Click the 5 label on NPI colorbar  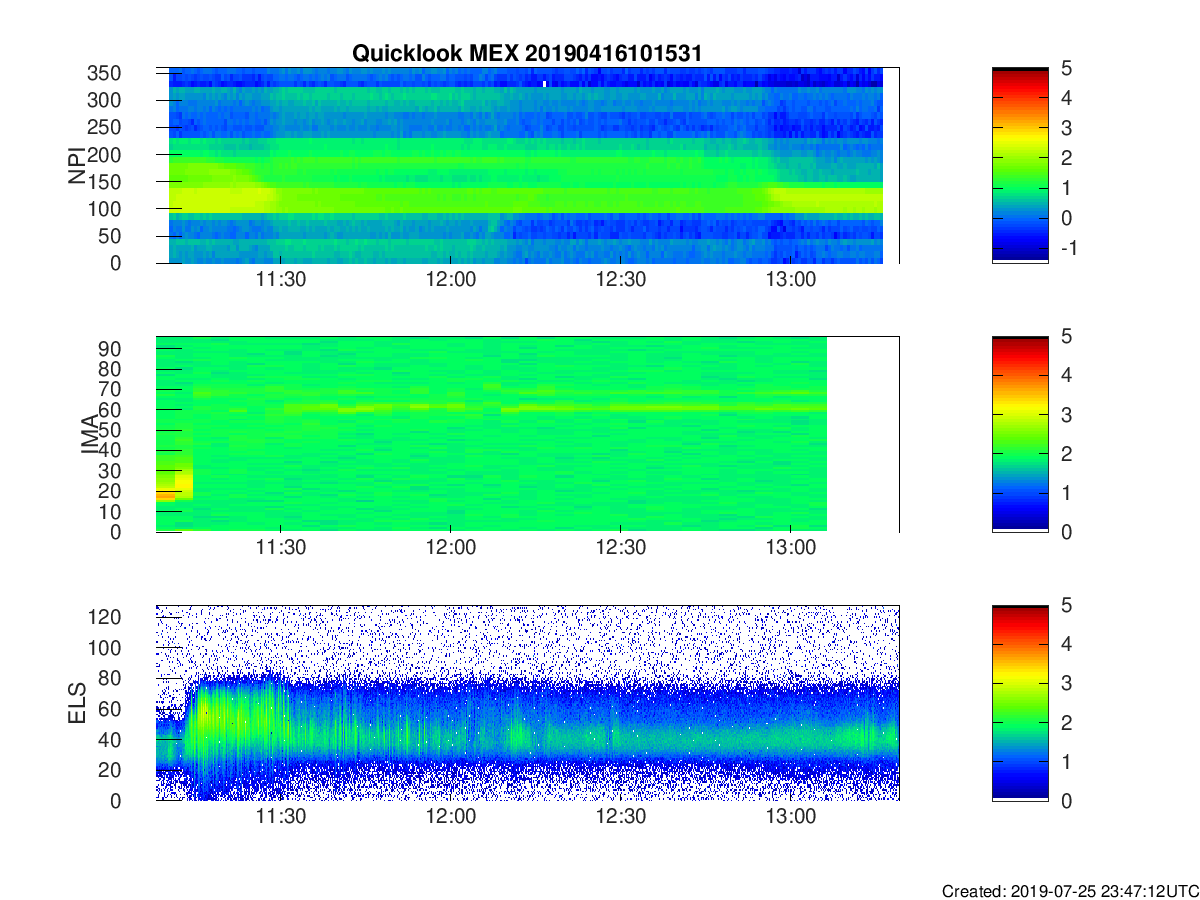(x=1066, y=68)
